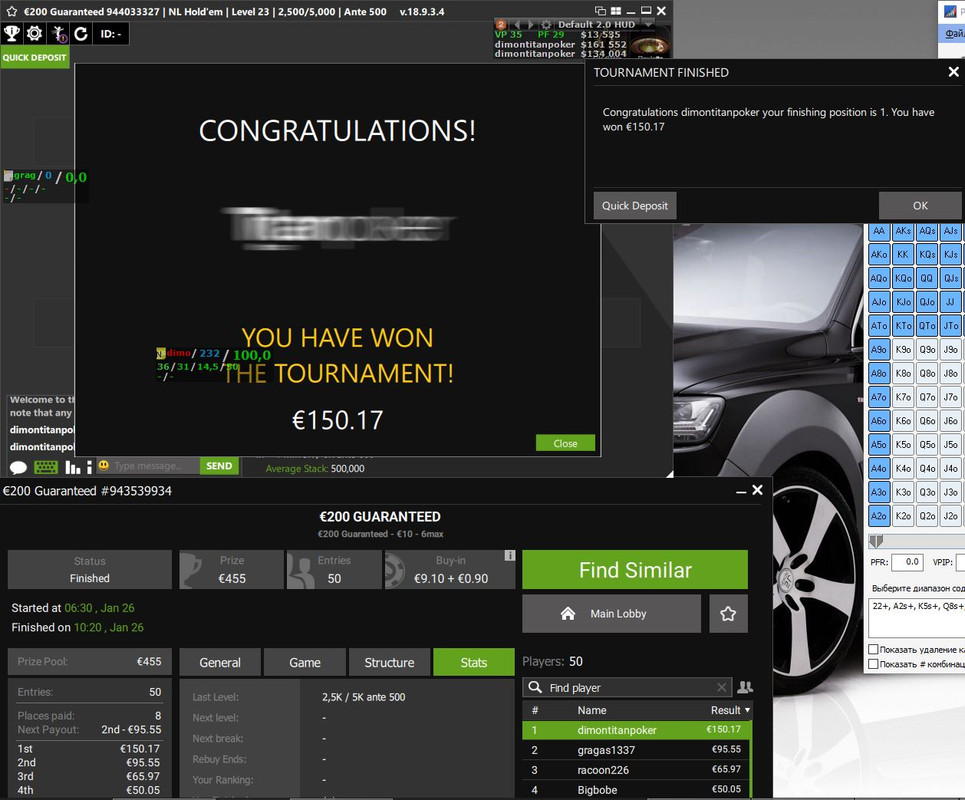Select player row gragas1337

pos(636,750)
